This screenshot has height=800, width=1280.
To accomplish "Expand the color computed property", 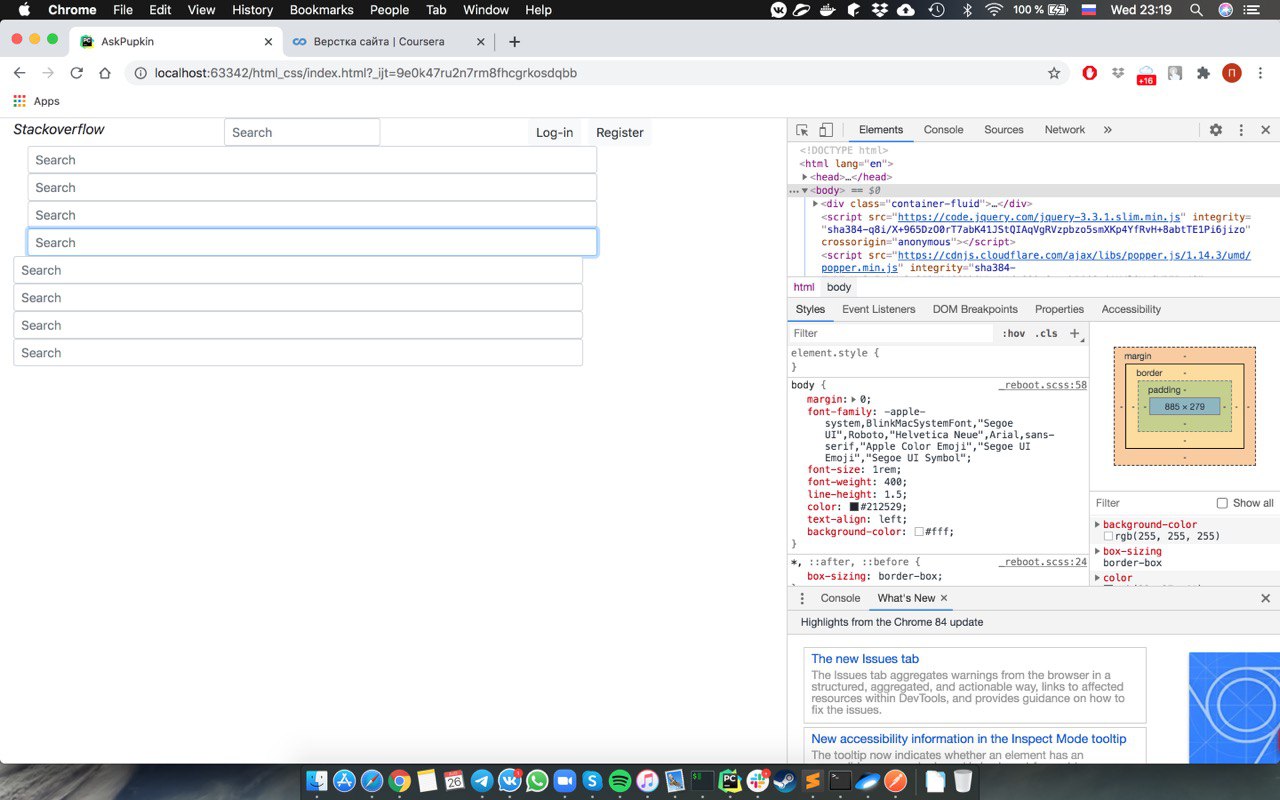I will [1098, 578].
